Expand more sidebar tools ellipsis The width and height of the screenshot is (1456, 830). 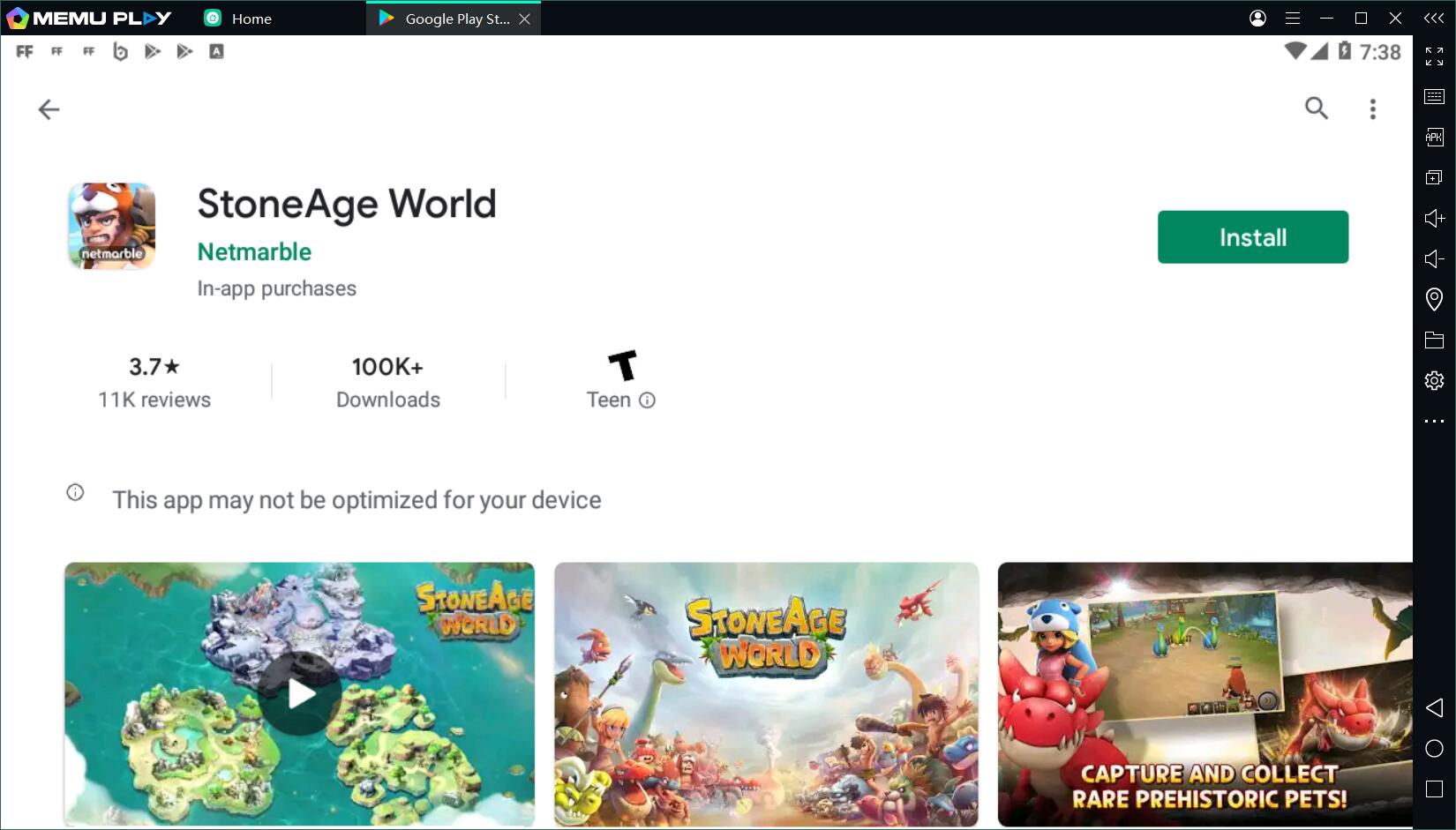[x=1434, y=422]
